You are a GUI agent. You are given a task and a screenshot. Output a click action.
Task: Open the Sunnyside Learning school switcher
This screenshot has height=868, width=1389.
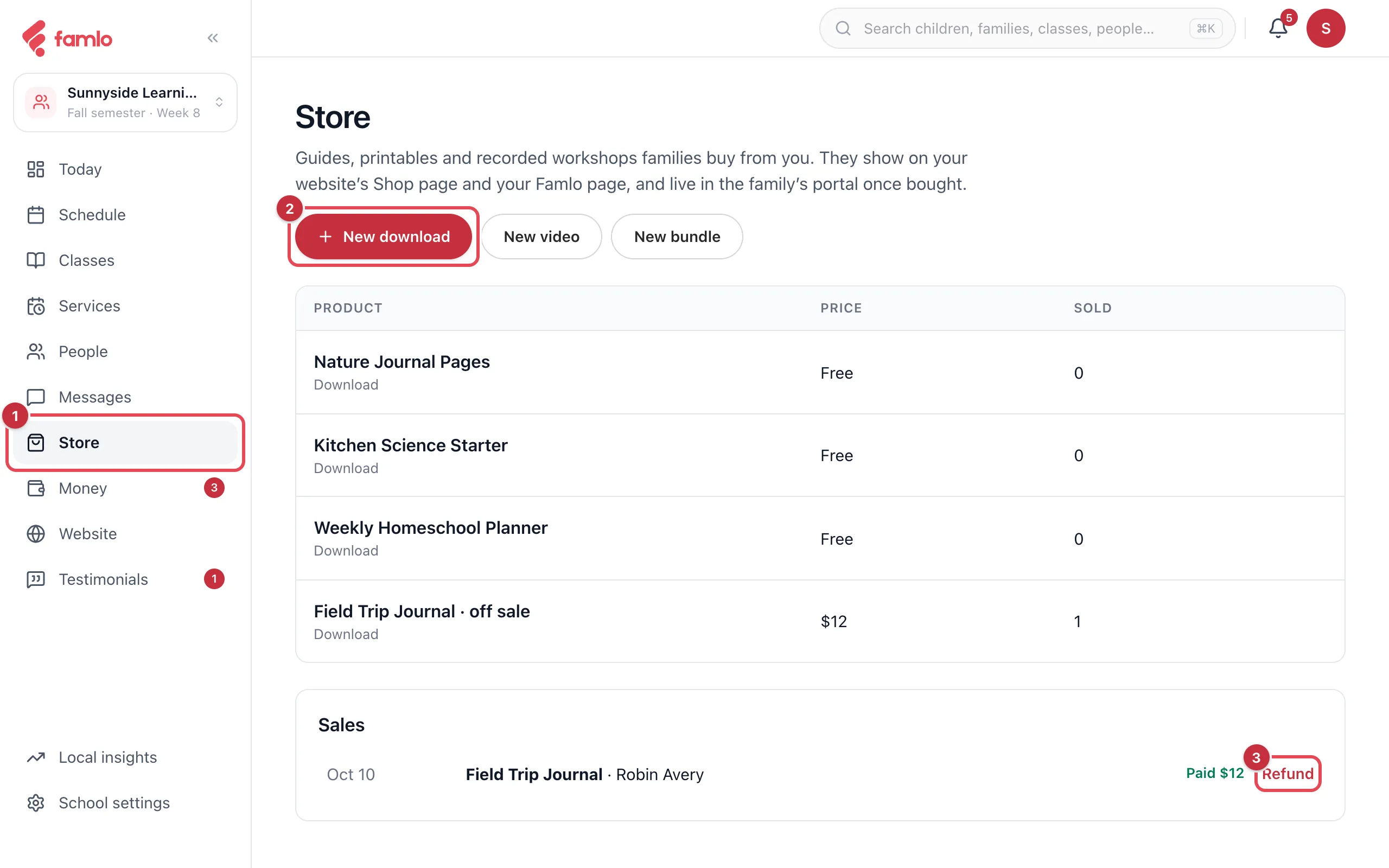tap(125, 102)
